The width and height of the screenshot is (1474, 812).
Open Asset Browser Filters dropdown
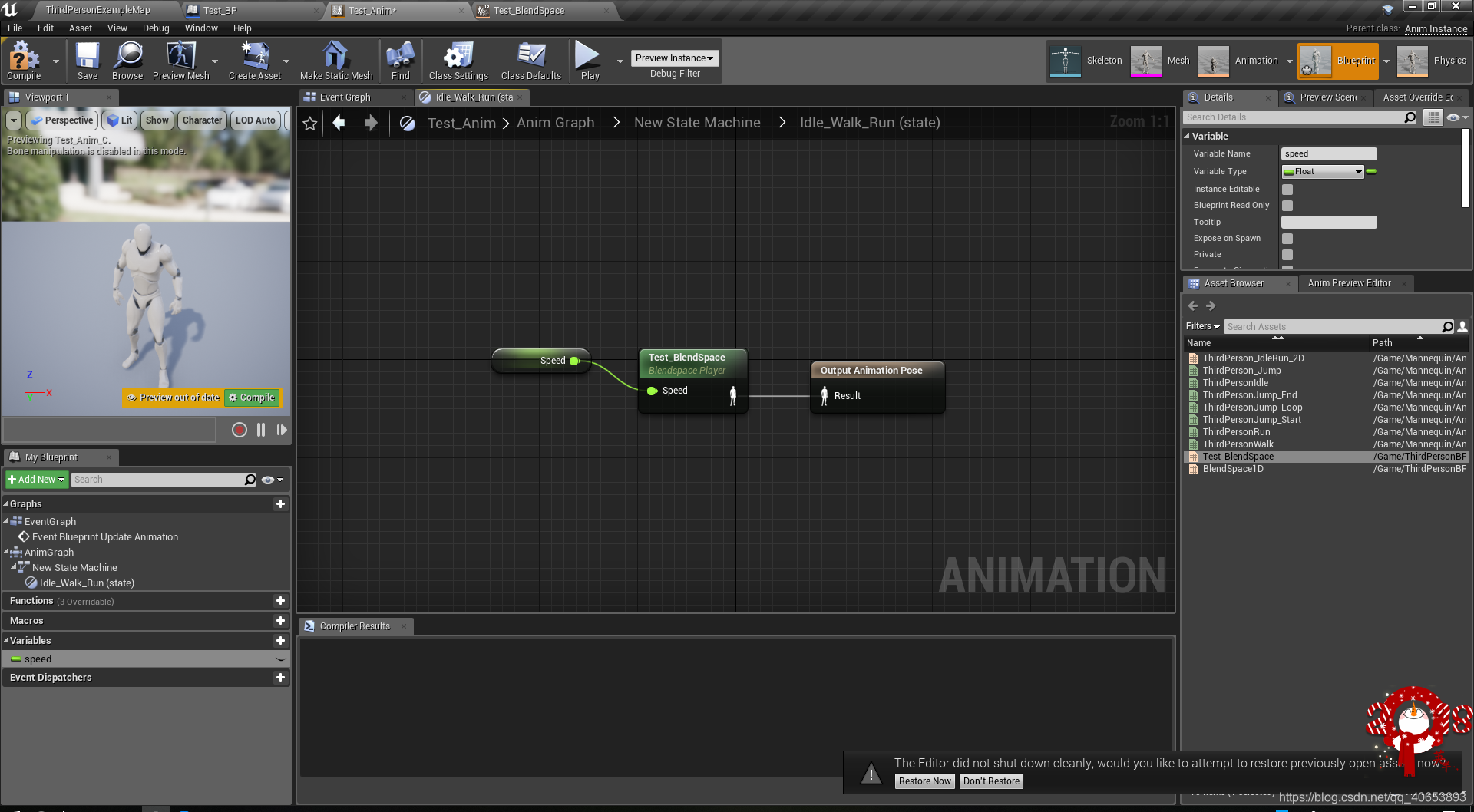(x=1202, y=326)
